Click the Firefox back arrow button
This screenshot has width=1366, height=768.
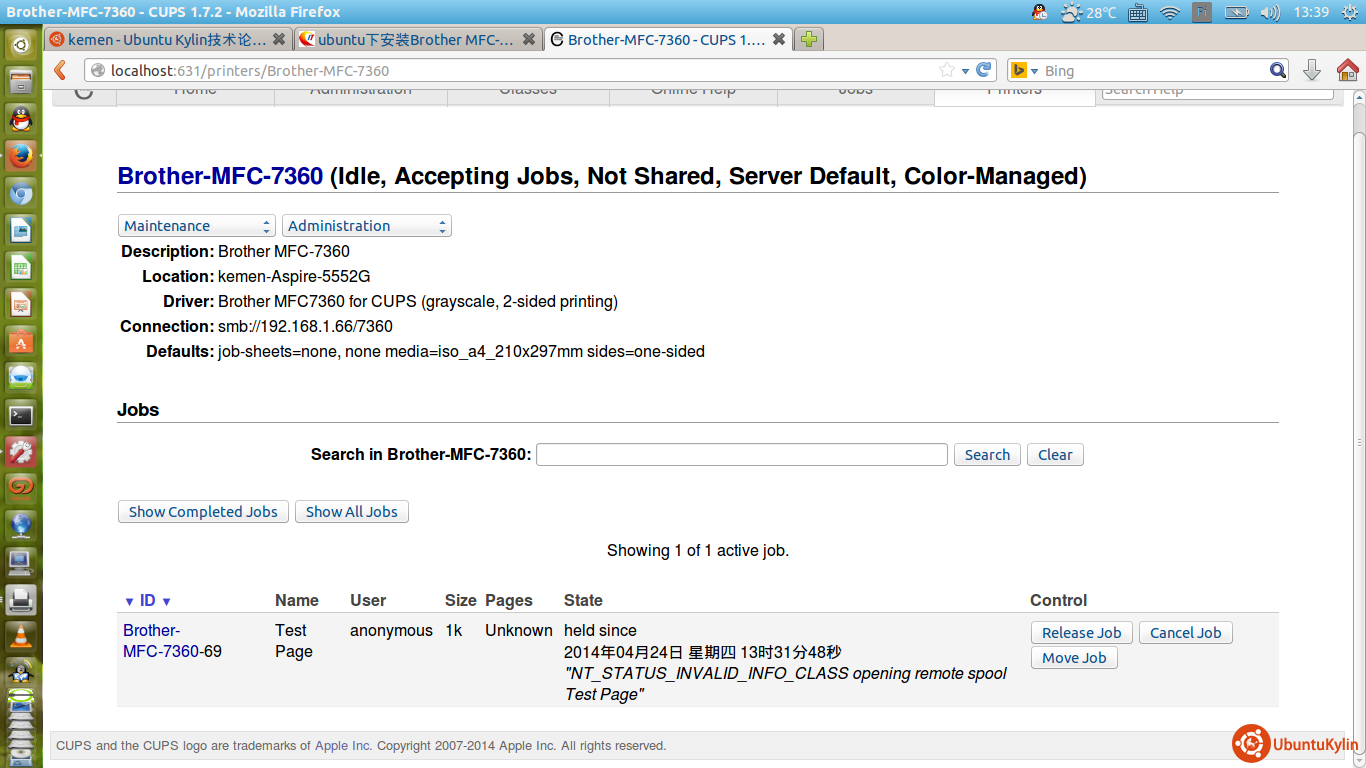[x=61, y=70]
